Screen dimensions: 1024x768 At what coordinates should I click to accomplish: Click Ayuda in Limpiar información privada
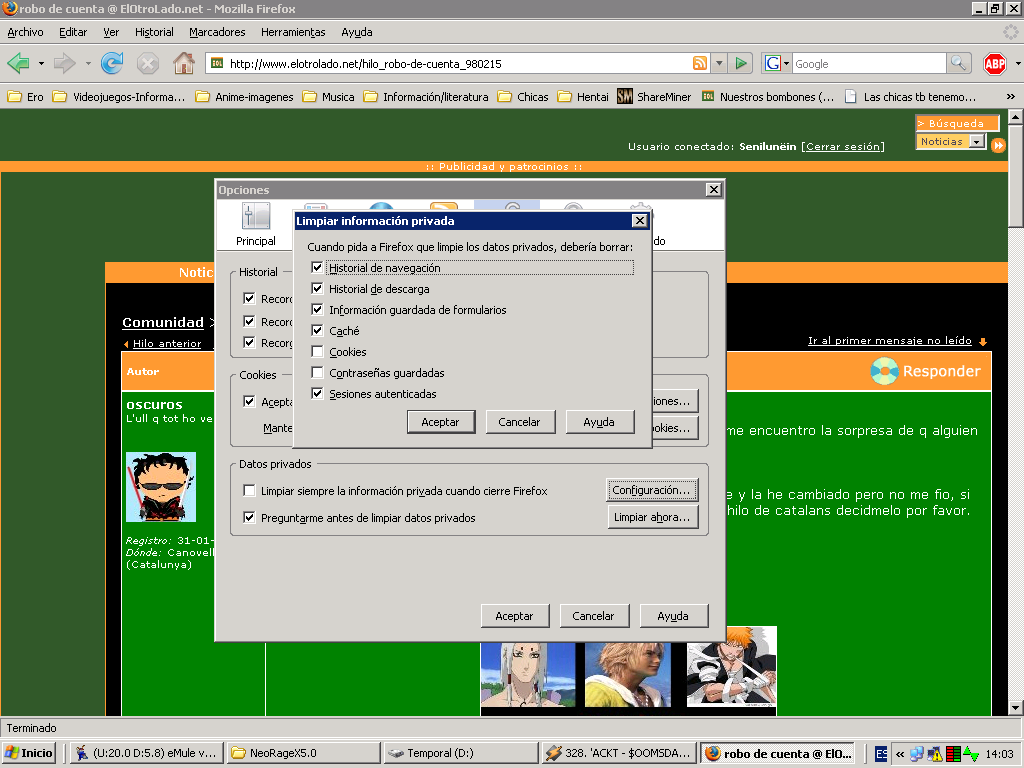[599, 422]
